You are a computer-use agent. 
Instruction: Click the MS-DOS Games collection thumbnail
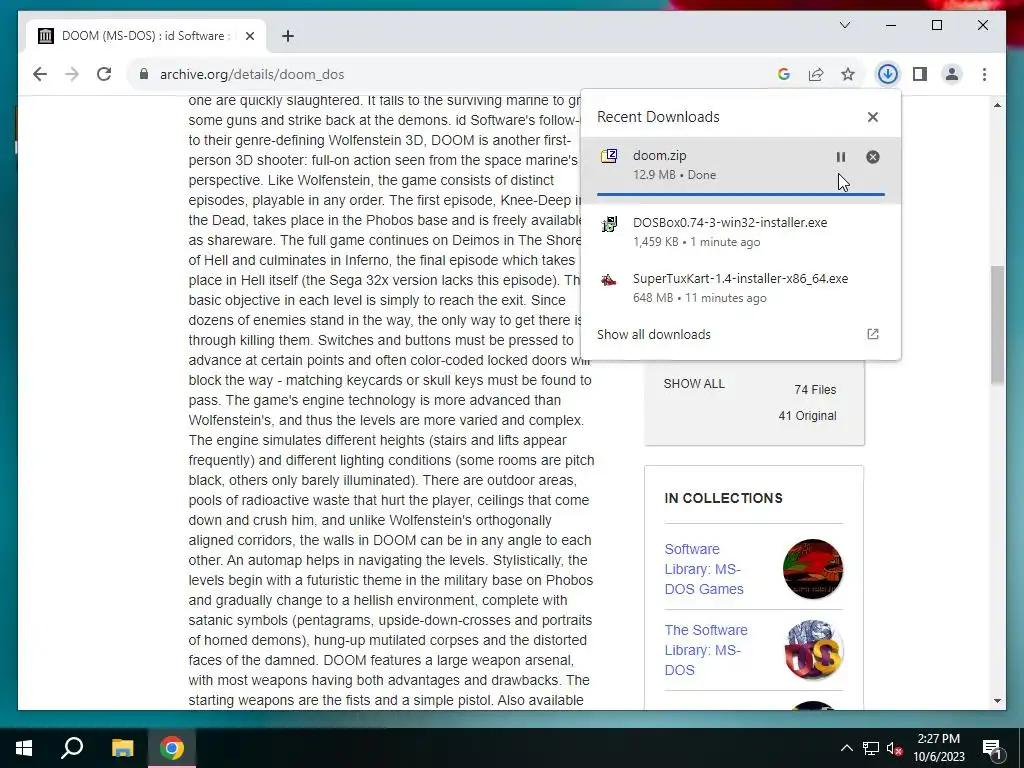(812, 569)
